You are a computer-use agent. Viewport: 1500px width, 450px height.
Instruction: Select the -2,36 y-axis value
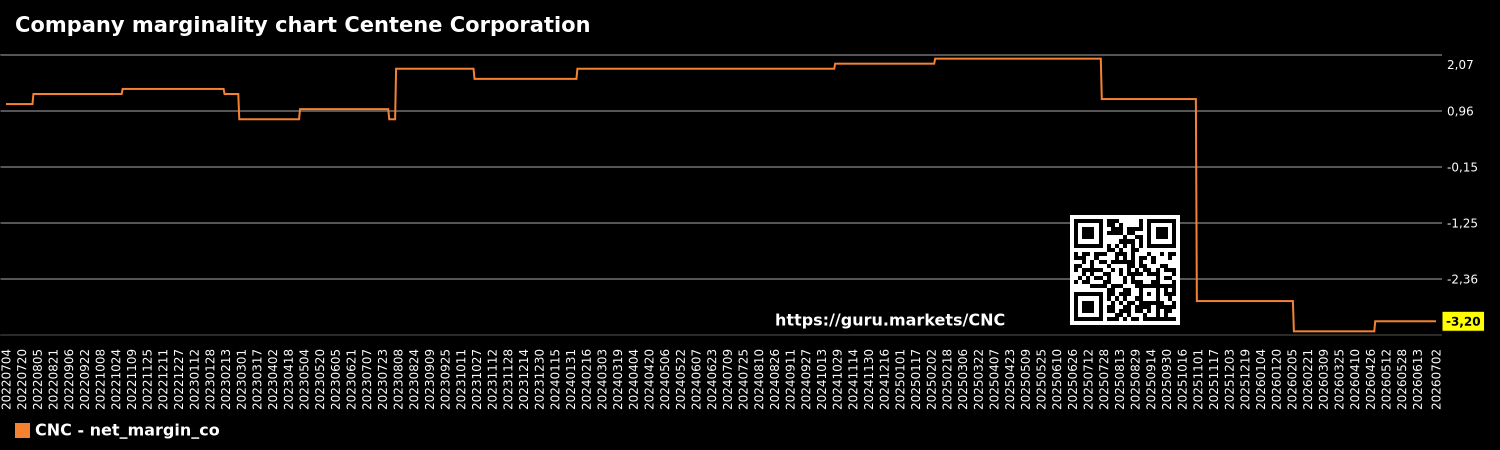point(1462,279)
